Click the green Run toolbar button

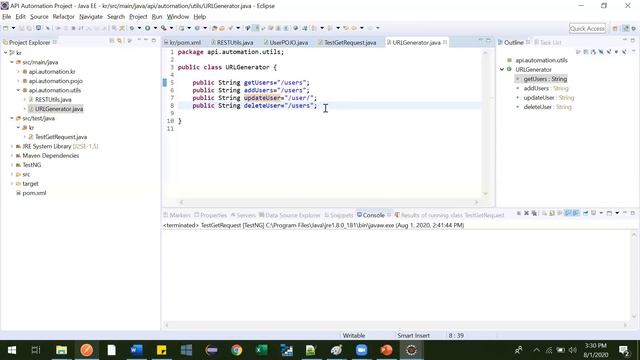point(148,28)
